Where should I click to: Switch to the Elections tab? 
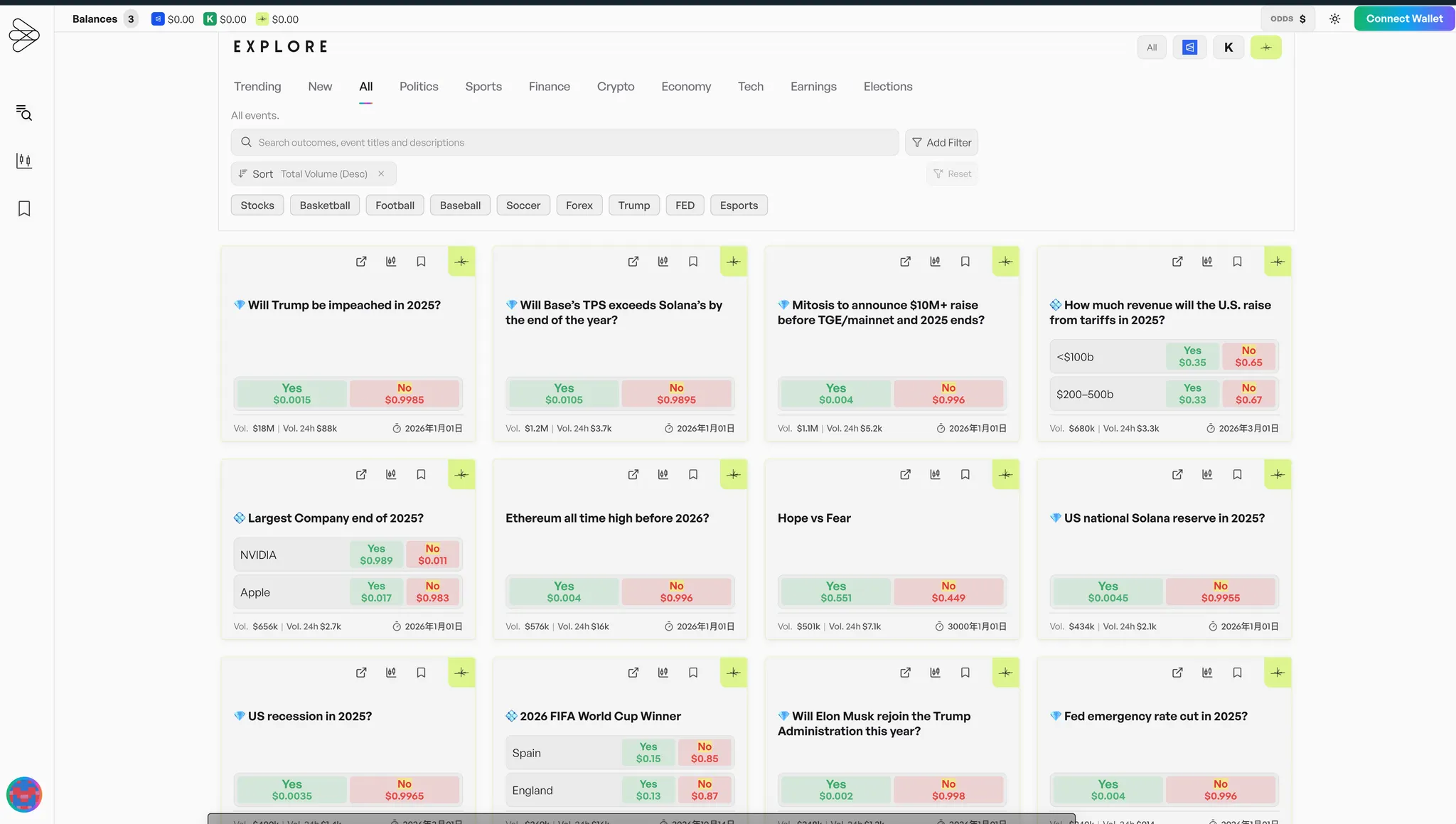(x=887, y=87)
